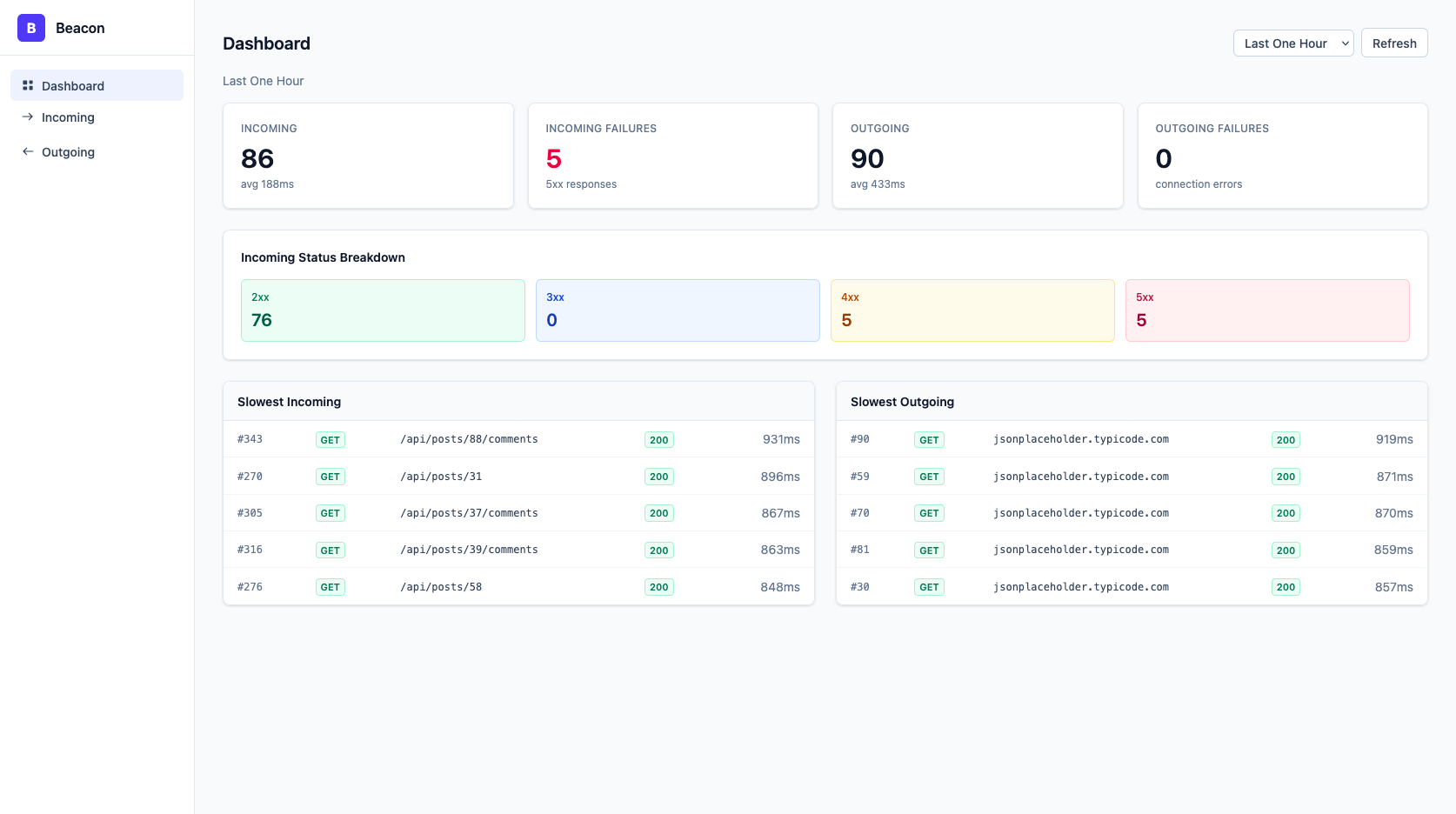Click the Dashboard grid icon in sidebar
The height and width of the screenshot is (814, 1456).
coord(28,85)
